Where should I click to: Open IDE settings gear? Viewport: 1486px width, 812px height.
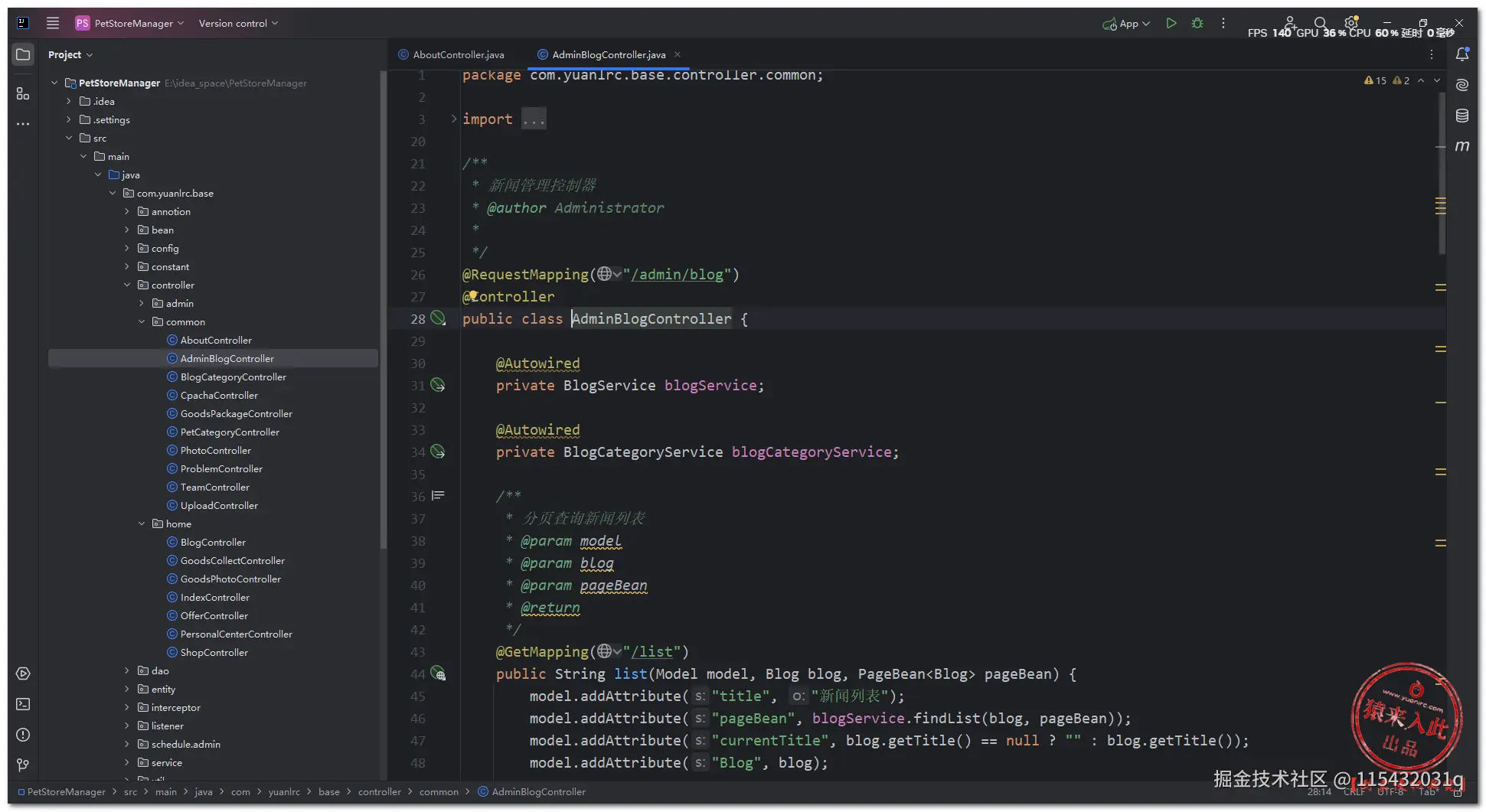(x=1351, y=23)
